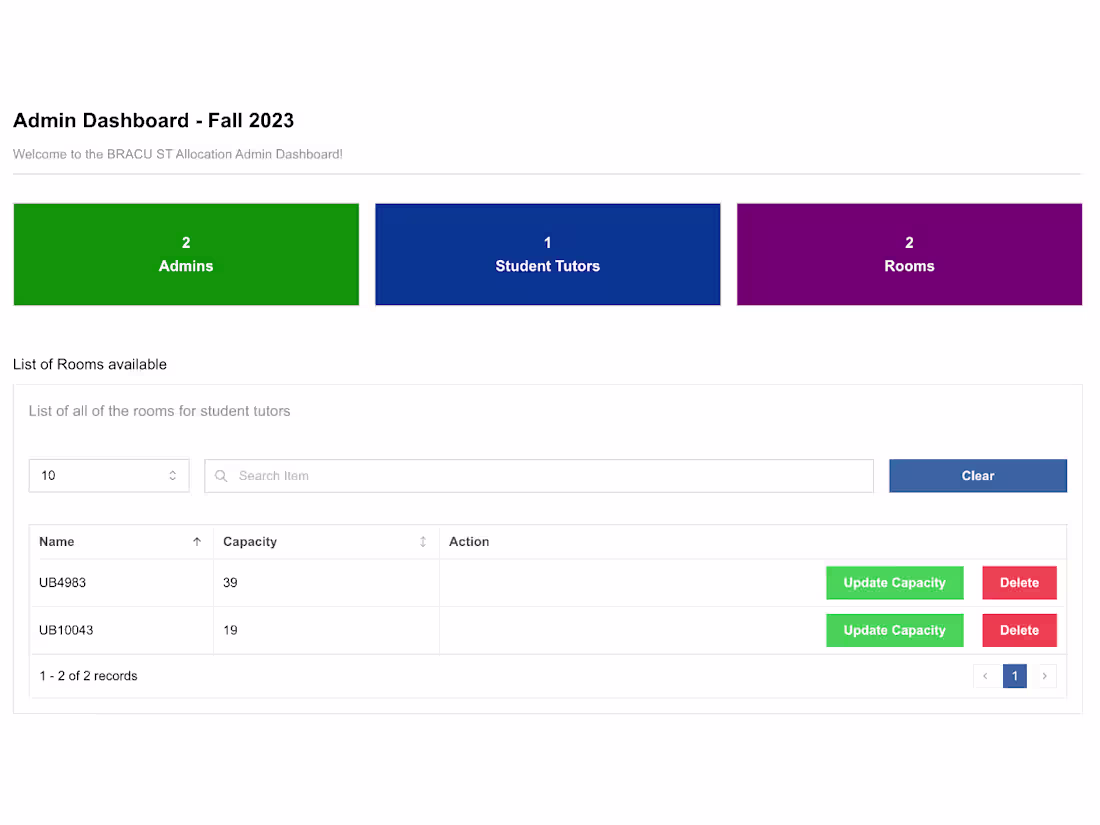Viewport: 1100px width, 825px height.
Task: Toggle Capacity column sorting order
Action: 422,541
